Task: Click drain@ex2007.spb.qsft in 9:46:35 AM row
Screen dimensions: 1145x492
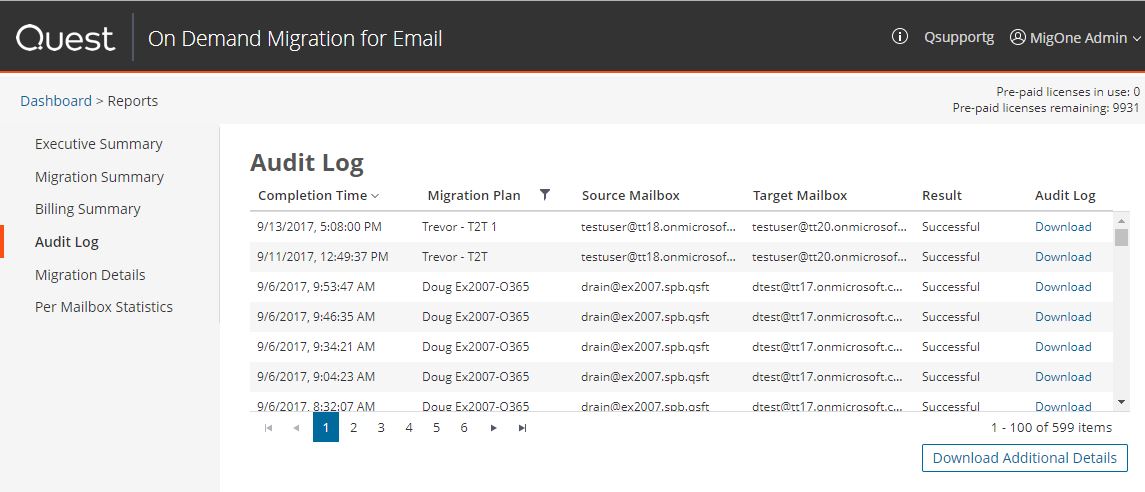Action: [x=645, y=316]
